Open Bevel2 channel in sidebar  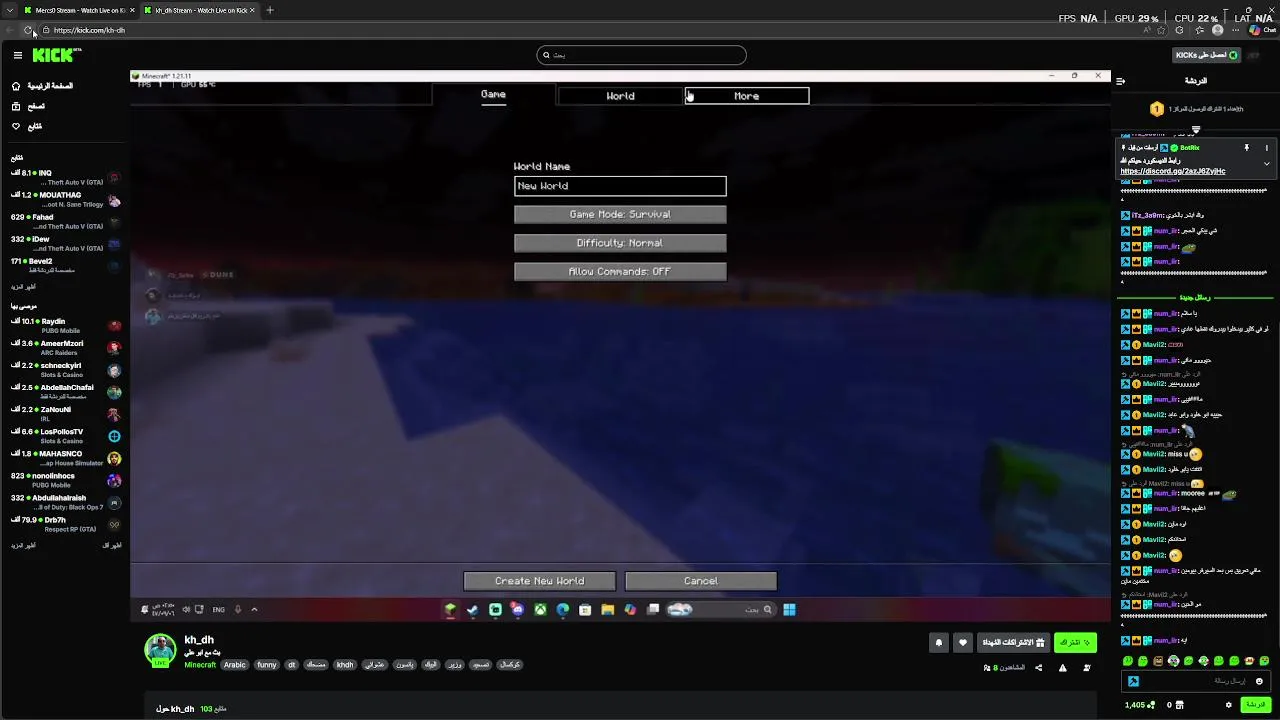[x=65, y=265]
